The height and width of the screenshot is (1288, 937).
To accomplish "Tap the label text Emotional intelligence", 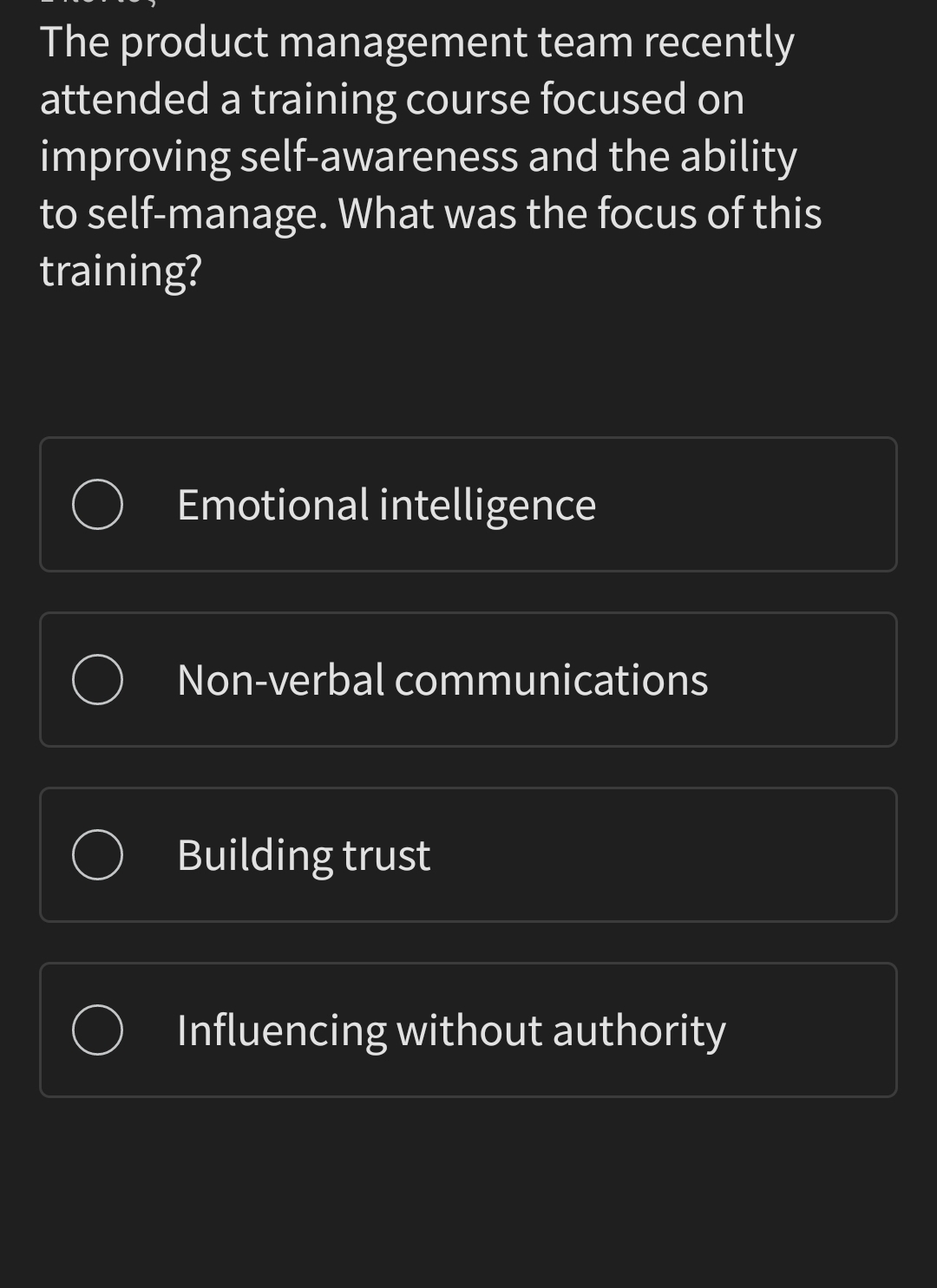I will [x=385, y=504].
